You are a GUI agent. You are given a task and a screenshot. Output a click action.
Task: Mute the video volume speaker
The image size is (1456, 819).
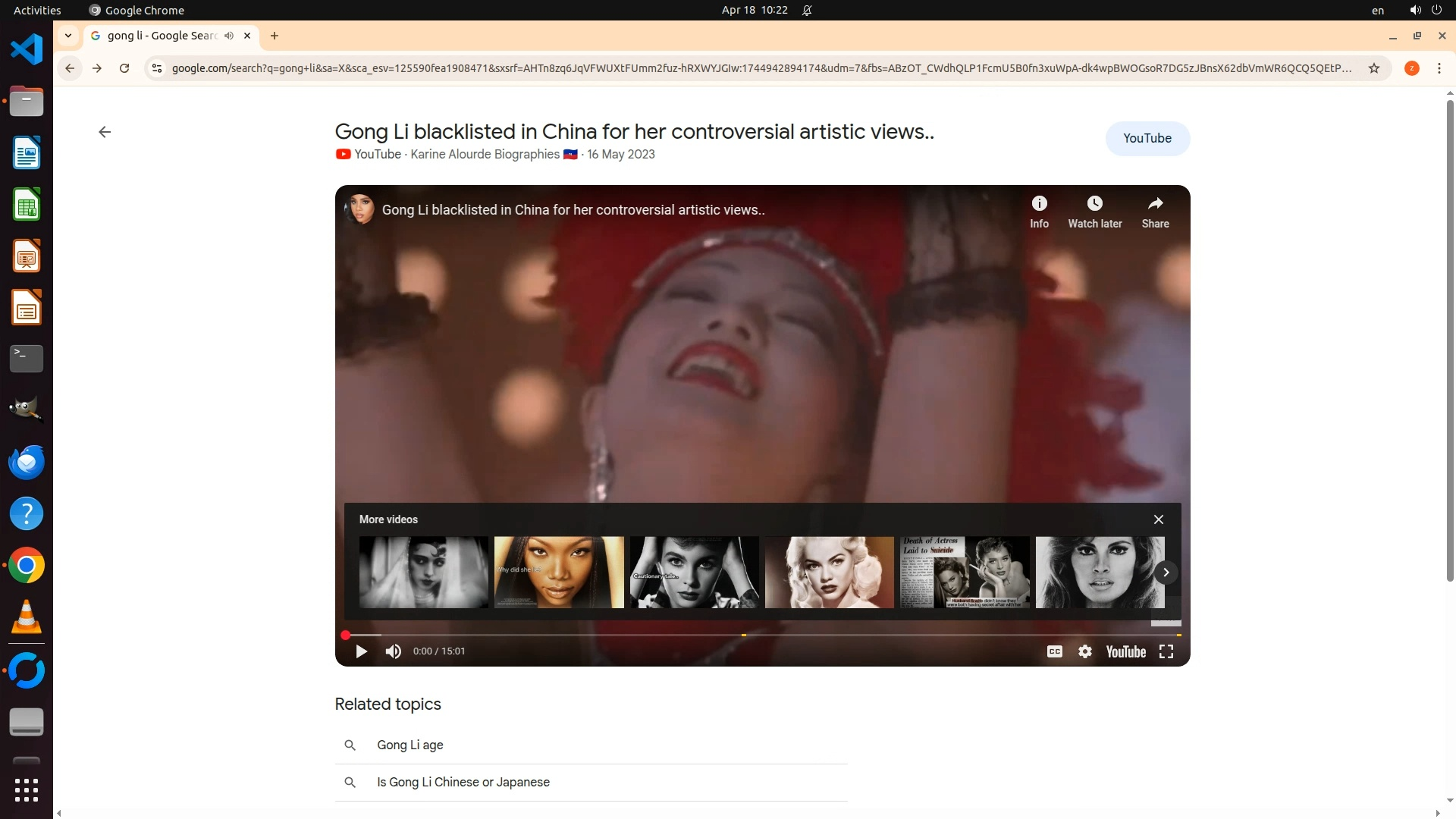pos(393,651)
